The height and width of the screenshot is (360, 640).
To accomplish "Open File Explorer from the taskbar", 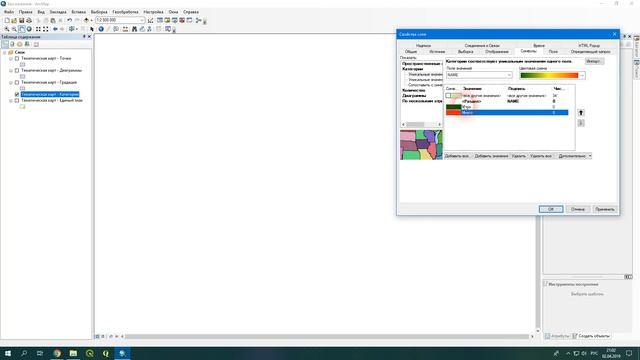I will click(73, 353).
